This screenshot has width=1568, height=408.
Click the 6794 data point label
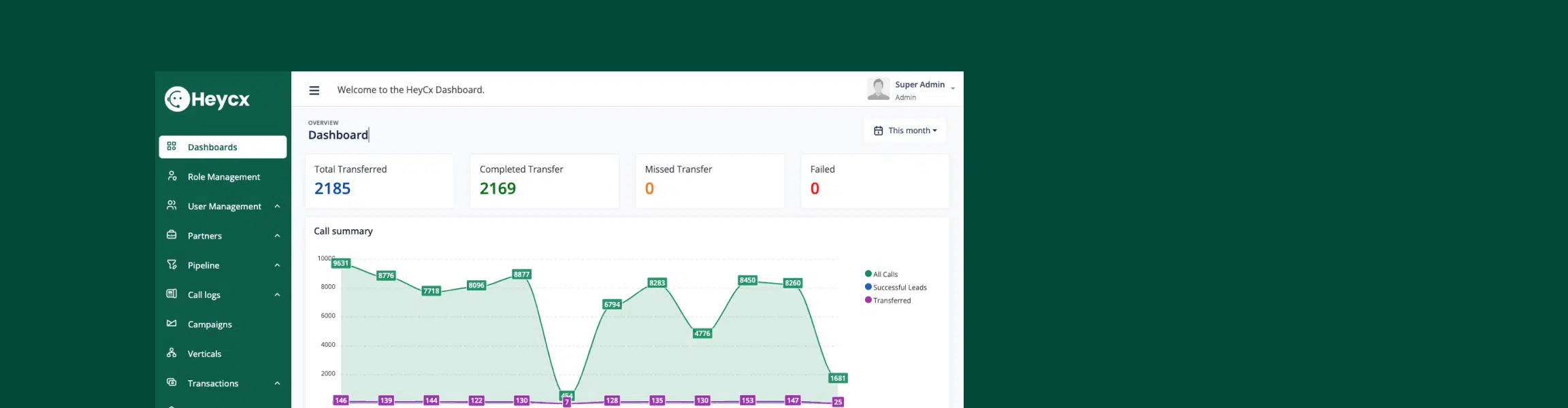pos(612,304)
